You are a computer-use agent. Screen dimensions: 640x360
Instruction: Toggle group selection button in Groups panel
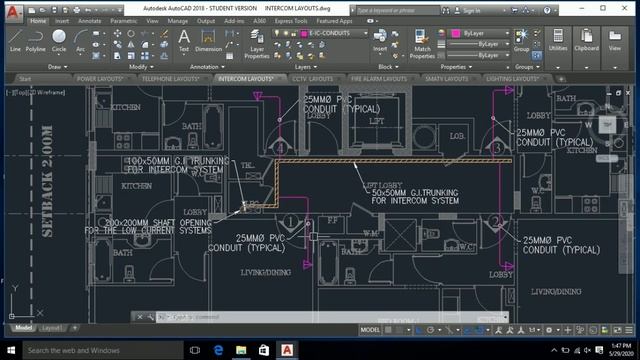537,56
